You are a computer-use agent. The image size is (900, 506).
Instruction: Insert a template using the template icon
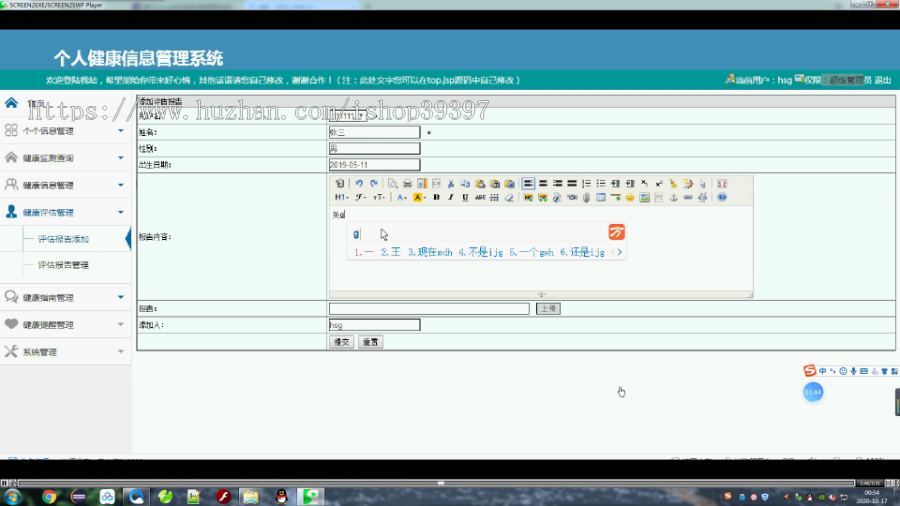[422, 184]
